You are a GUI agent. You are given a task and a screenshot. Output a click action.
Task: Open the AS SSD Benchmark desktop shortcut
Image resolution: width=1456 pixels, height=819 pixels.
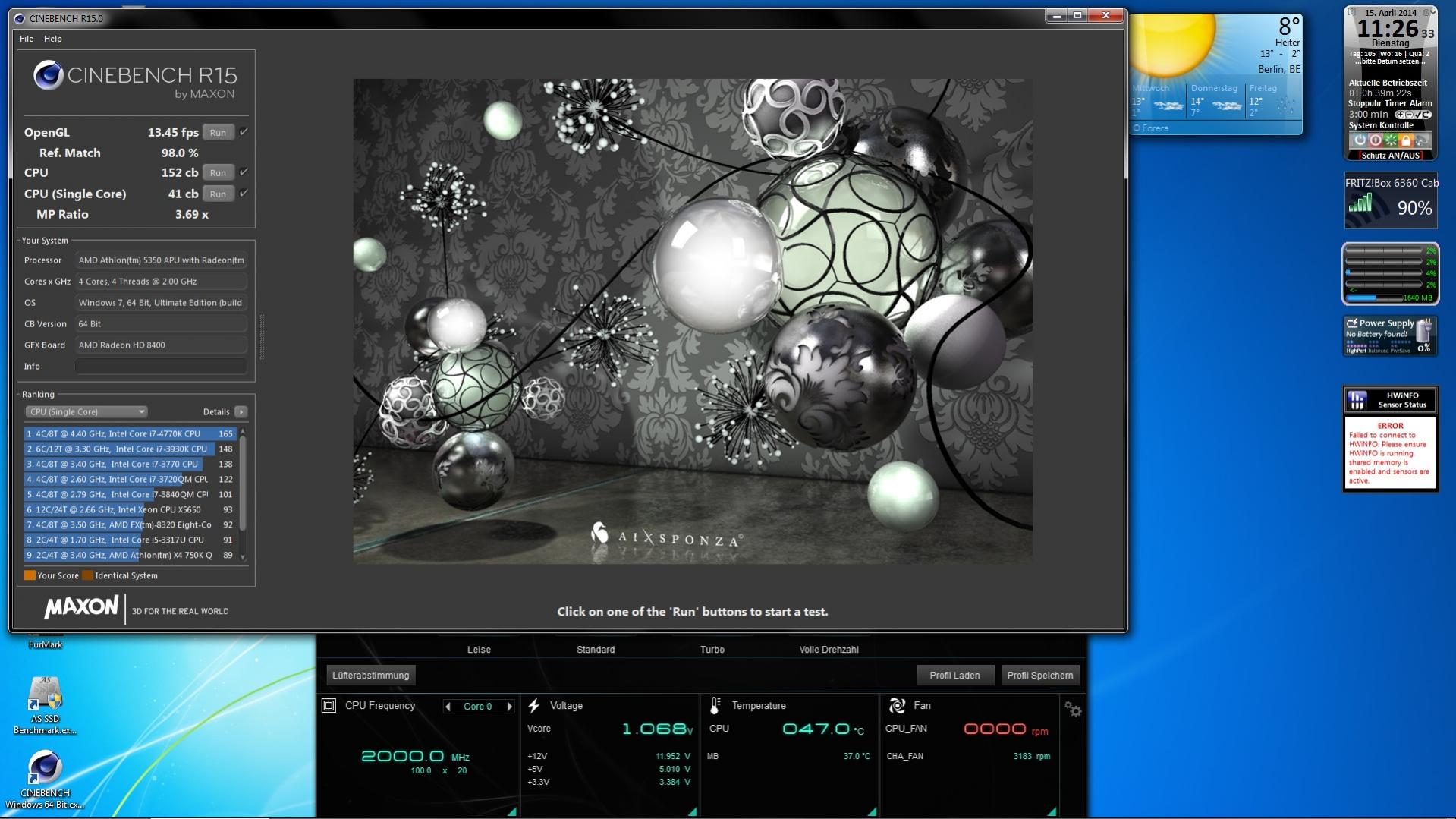point(45,706)
